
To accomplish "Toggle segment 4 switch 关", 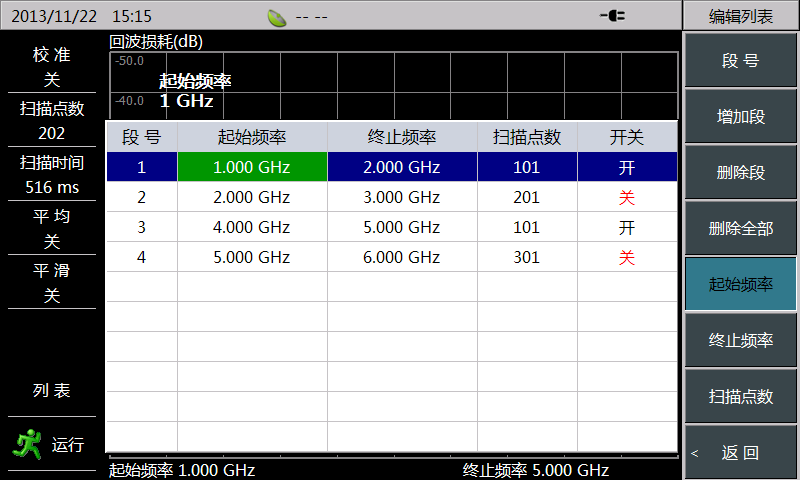I will click(627, 257).
